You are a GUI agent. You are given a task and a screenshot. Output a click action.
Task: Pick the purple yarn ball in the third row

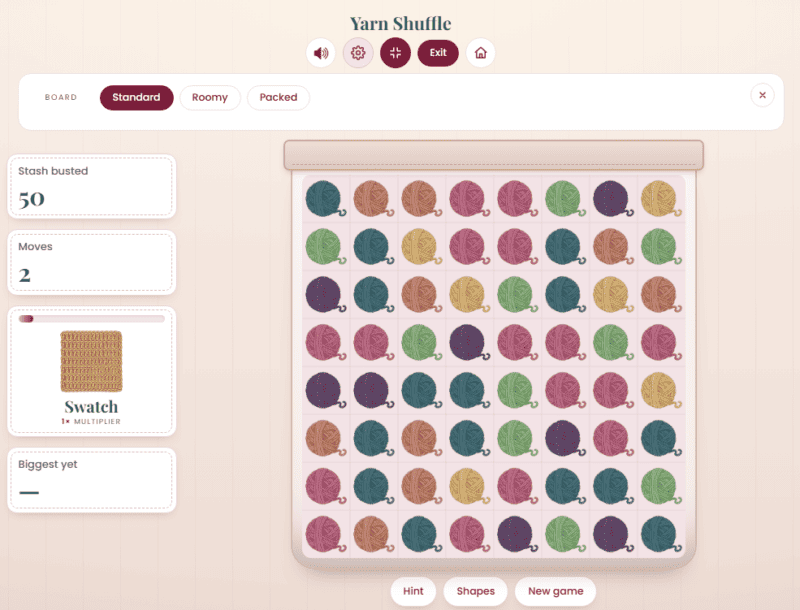click(x=324, y=295)
